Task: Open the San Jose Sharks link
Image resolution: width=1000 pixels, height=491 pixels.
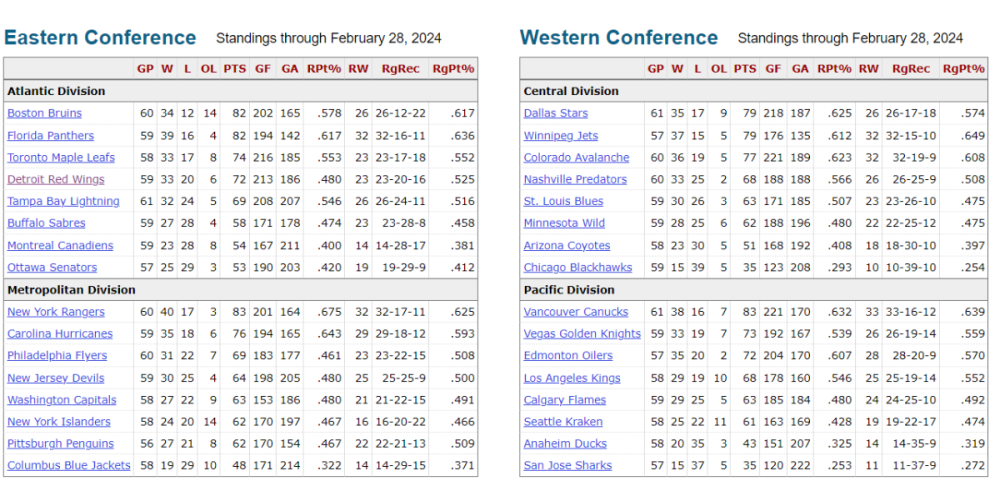Action: (x=568, y=466)
